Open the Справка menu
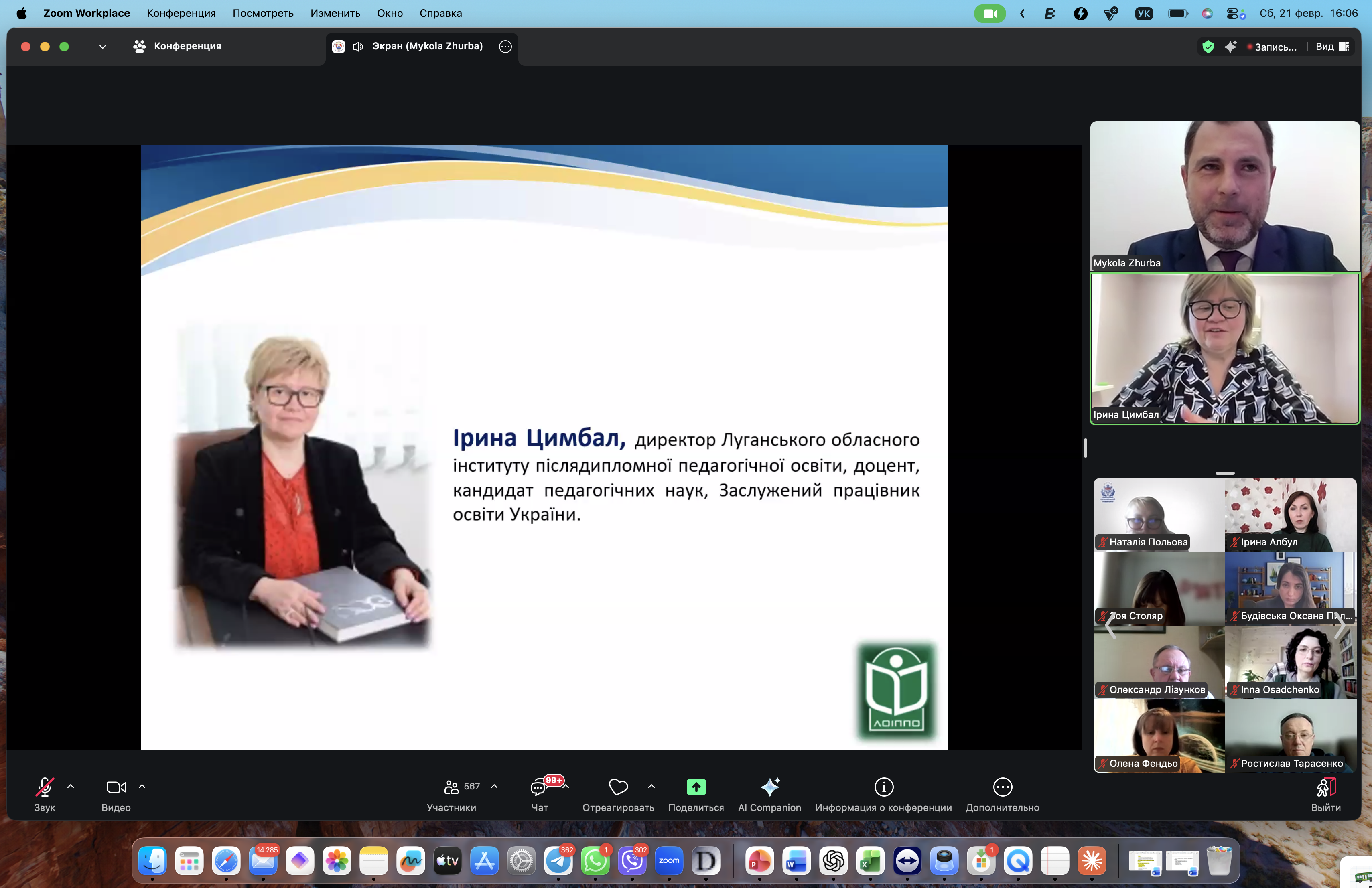The height and width of the screenshot is (888, 1372). [440, 13]
